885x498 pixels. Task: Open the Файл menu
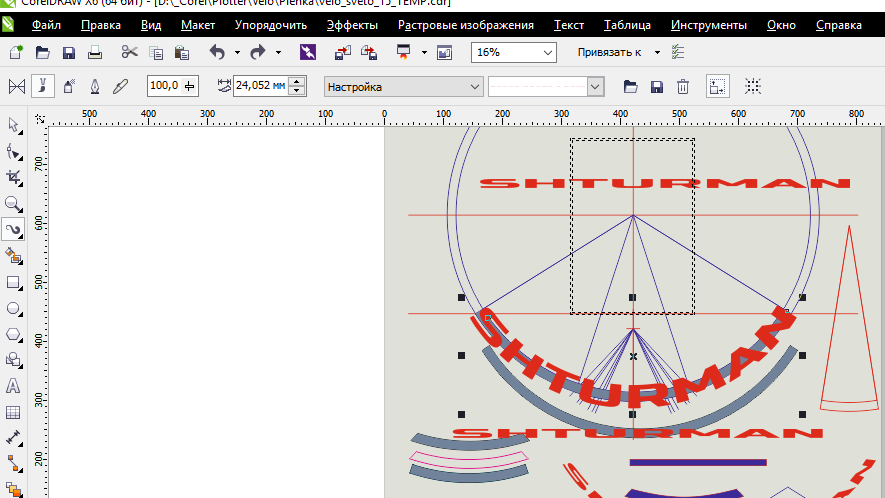point(46,25)
